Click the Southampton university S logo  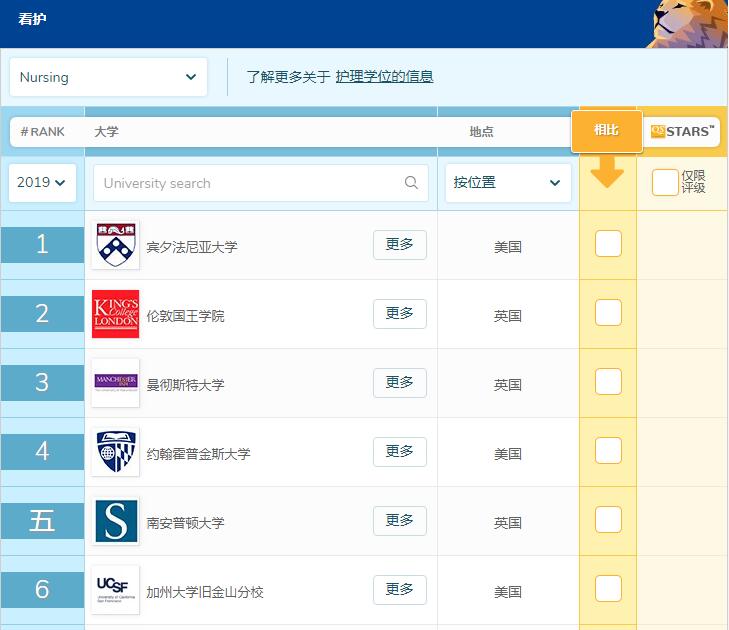pos(115,521)
